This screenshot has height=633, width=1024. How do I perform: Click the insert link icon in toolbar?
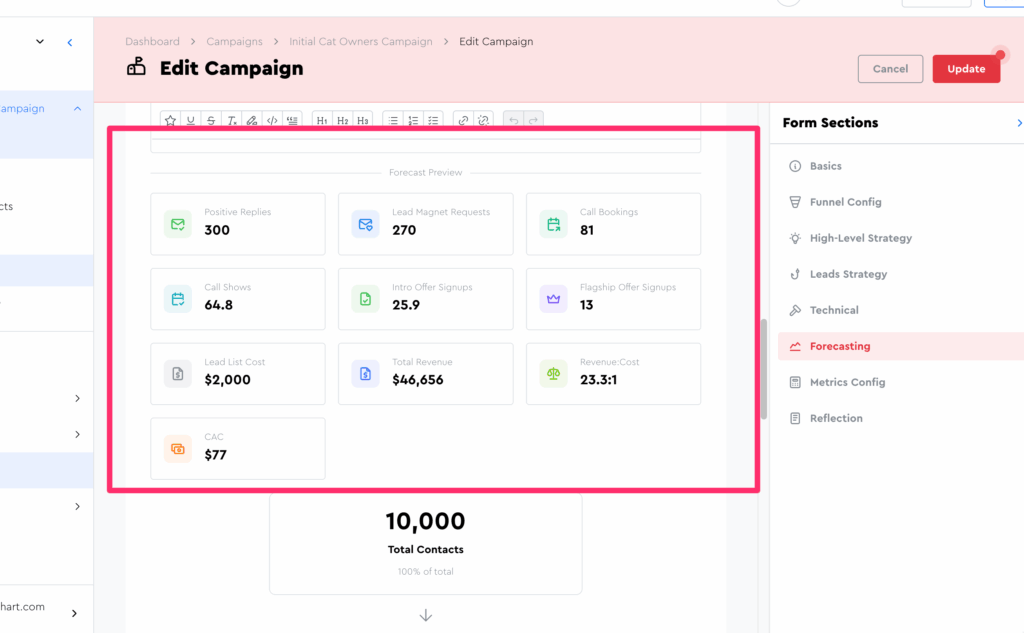(463, 120)
